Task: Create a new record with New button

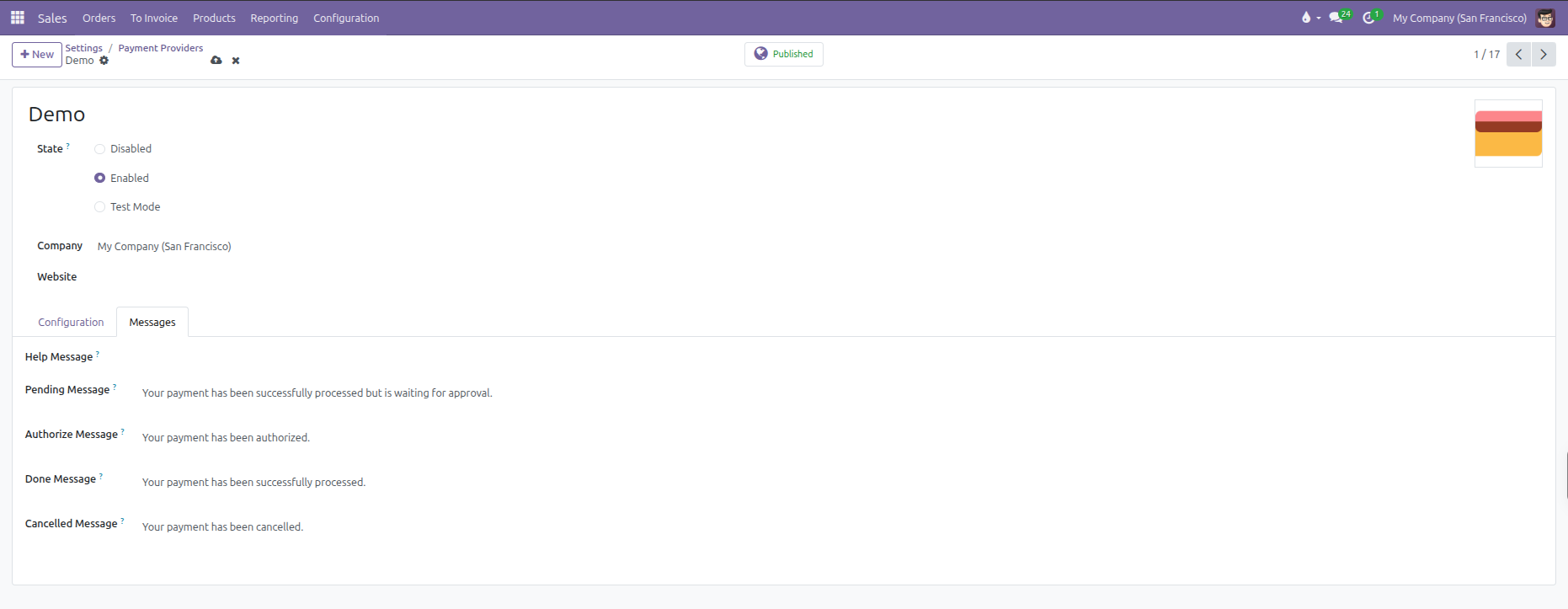Action: tap(37, 54)
